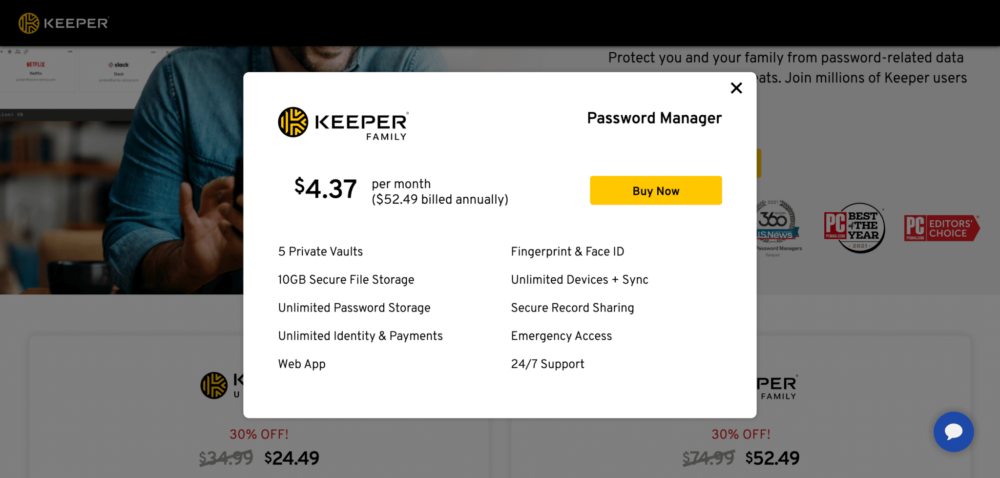Viewport: 1000px width, 478px height.
Task: Click the Fingerprint & Face ID feature
Action: point(567,251)
